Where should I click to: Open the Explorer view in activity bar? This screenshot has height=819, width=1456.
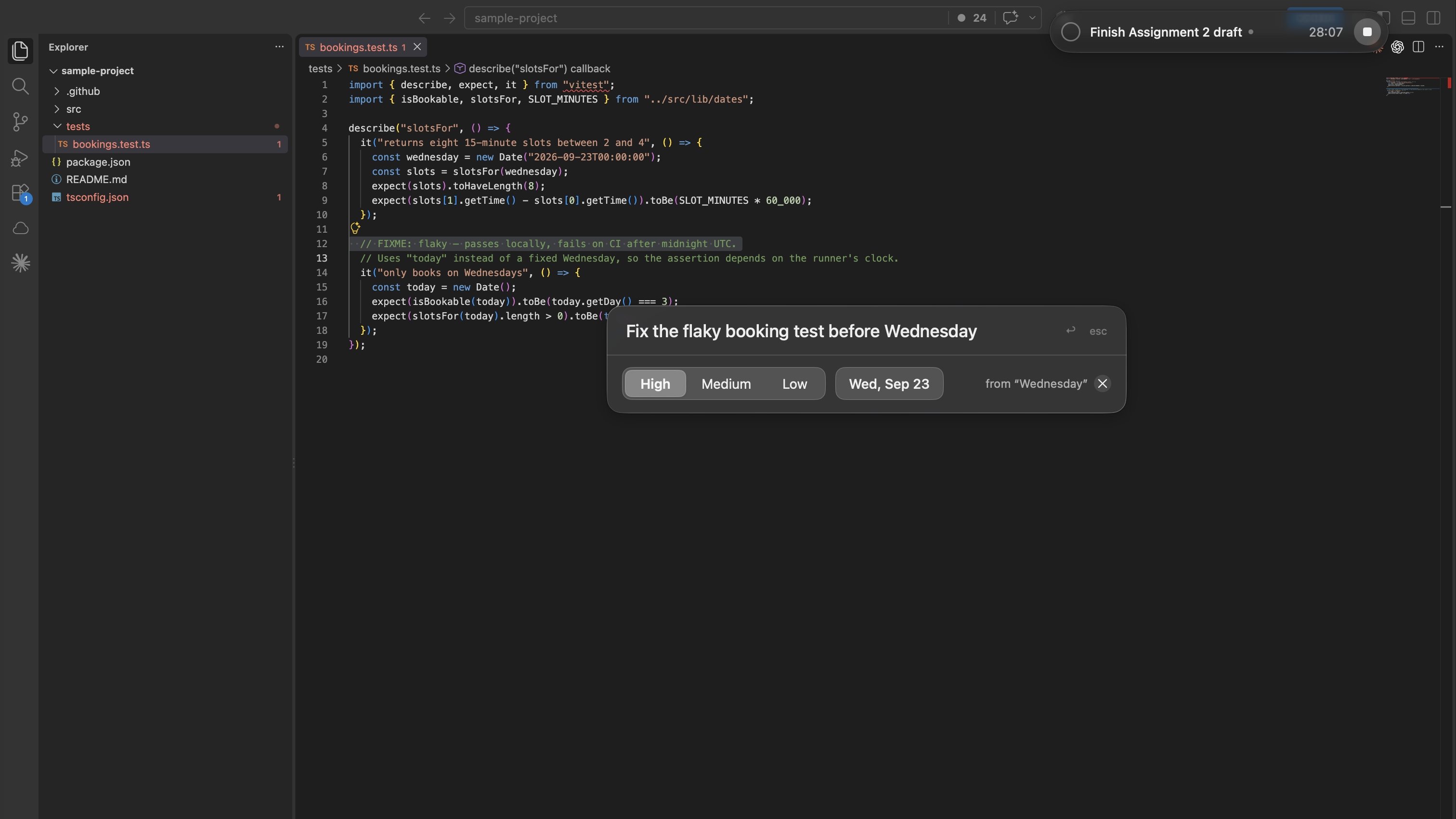tap(20, 51)
